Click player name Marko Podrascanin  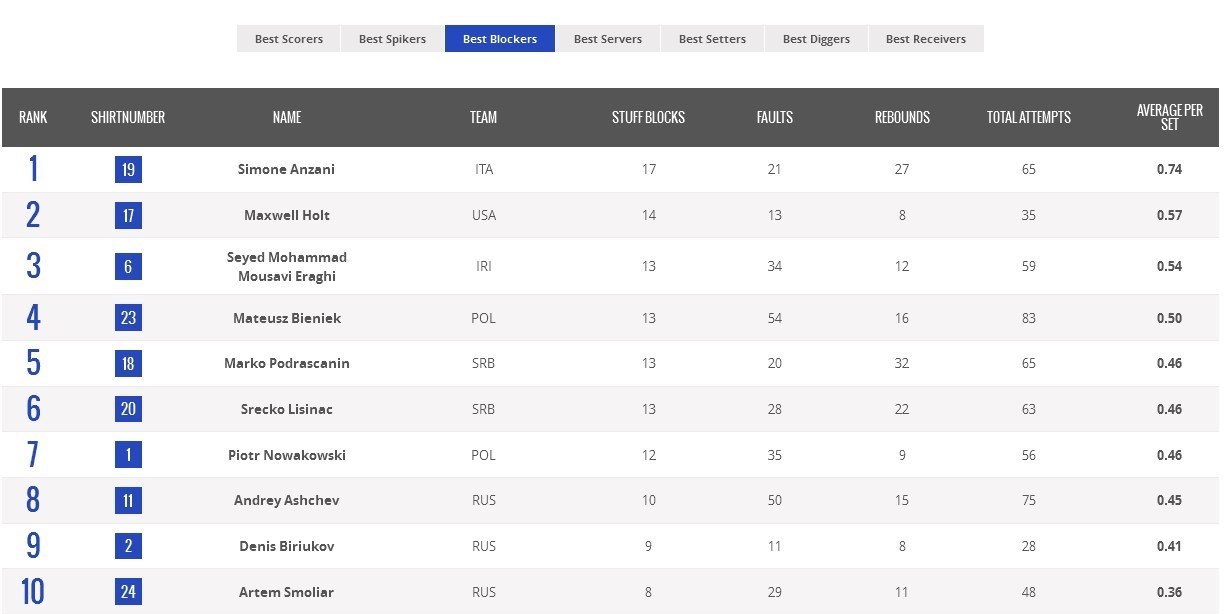coord(286,363)
